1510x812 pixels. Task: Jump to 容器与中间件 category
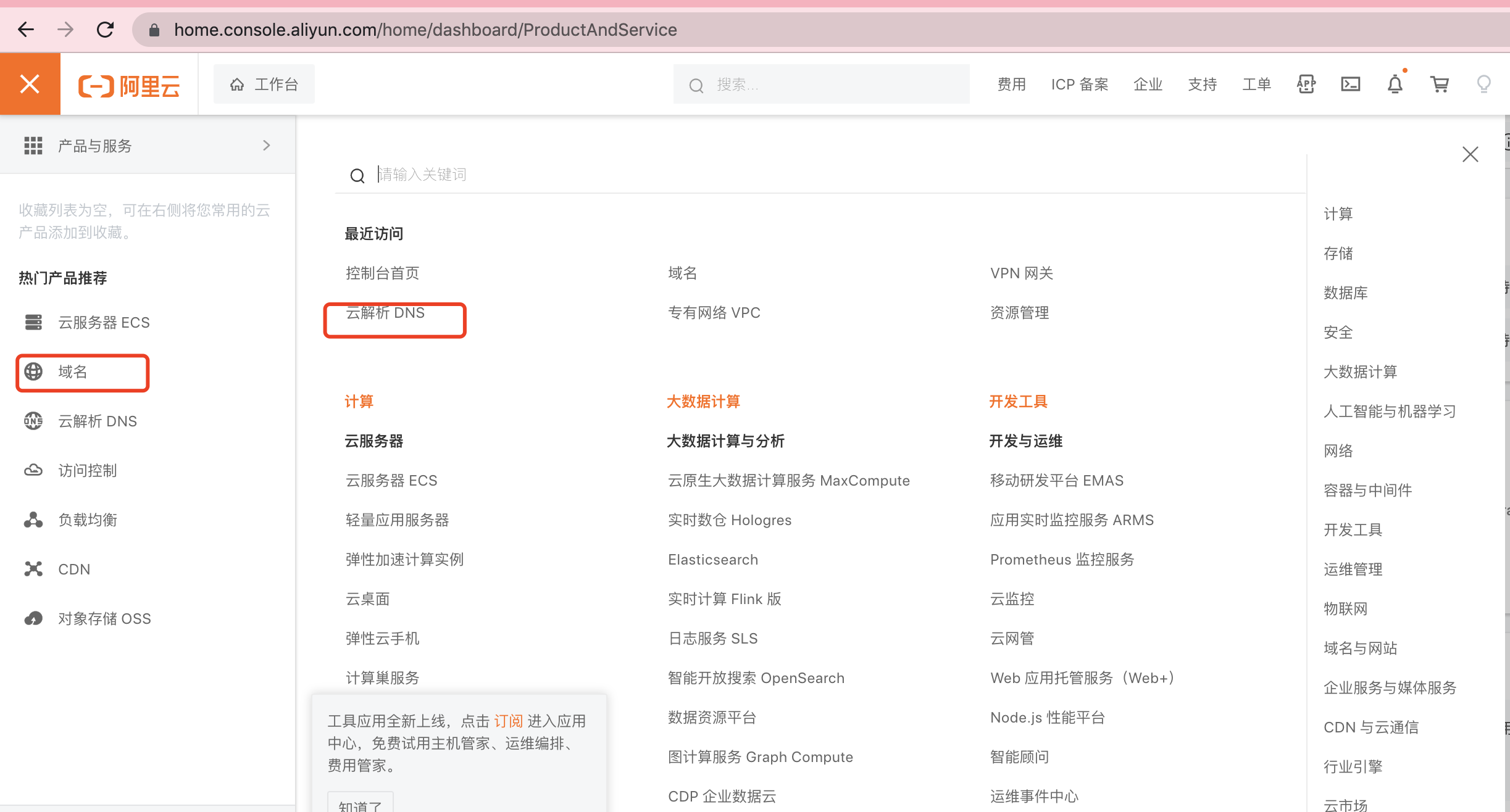(x=1367, y=491)
